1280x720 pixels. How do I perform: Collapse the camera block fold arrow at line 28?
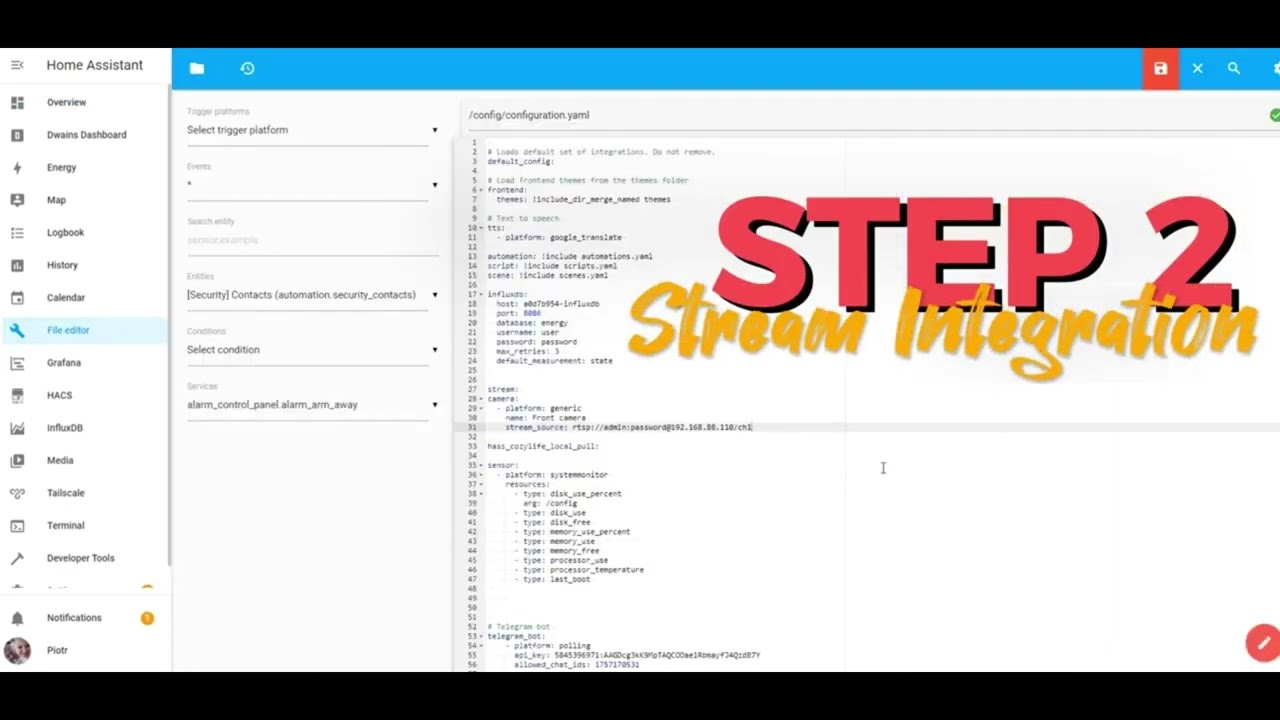pos(481,399)
